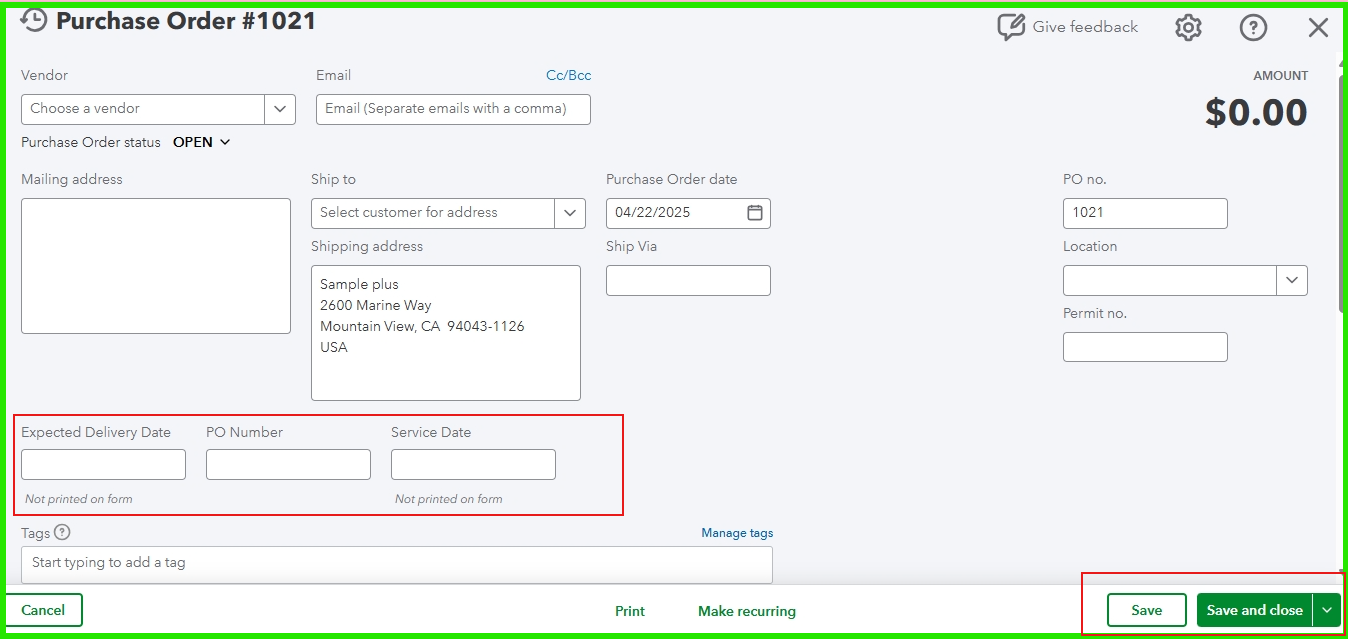Open the recent transactions history icon
The image size is (1348, 639).
click(33, 19)
